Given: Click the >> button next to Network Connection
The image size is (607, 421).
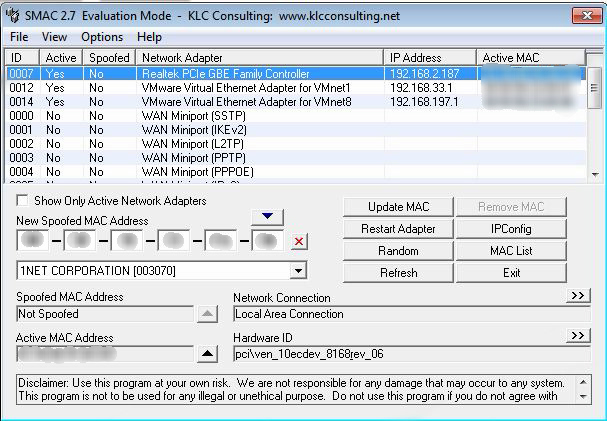Looking at the screenshot, I should (578, 296).
